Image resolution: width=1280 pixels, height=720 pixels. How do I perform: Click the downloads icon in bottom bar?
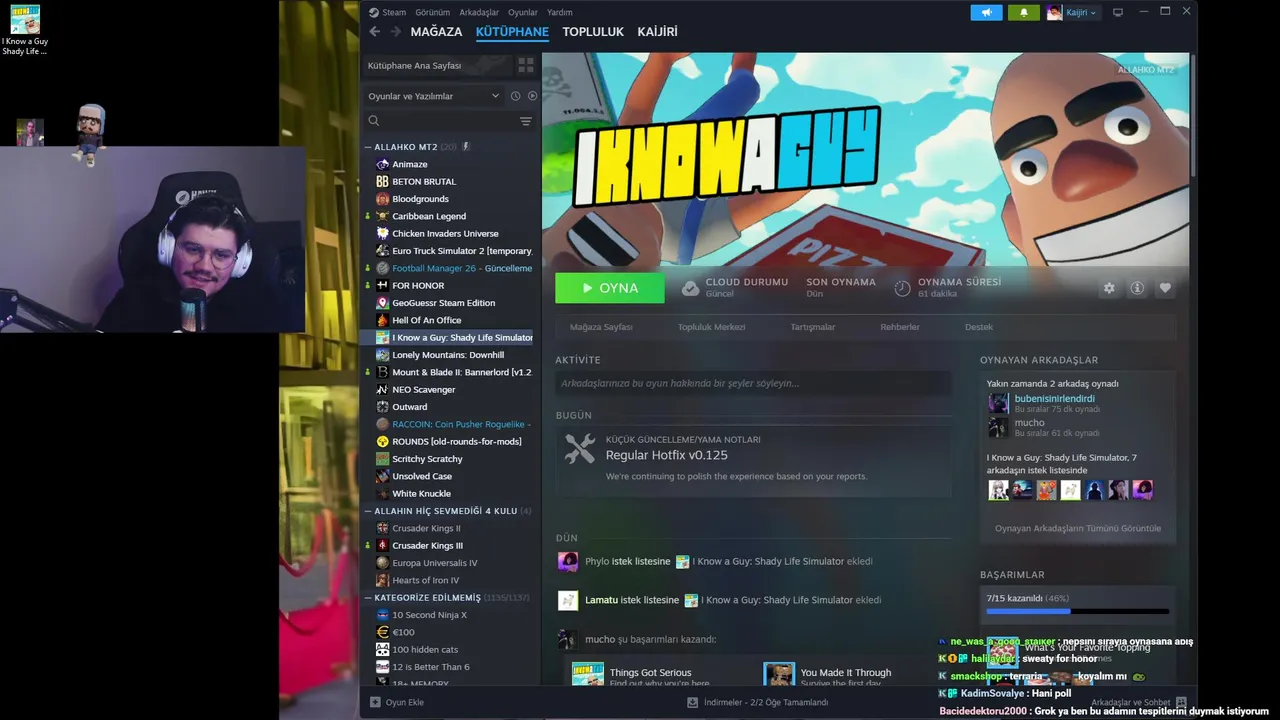(x=692, y=702)
